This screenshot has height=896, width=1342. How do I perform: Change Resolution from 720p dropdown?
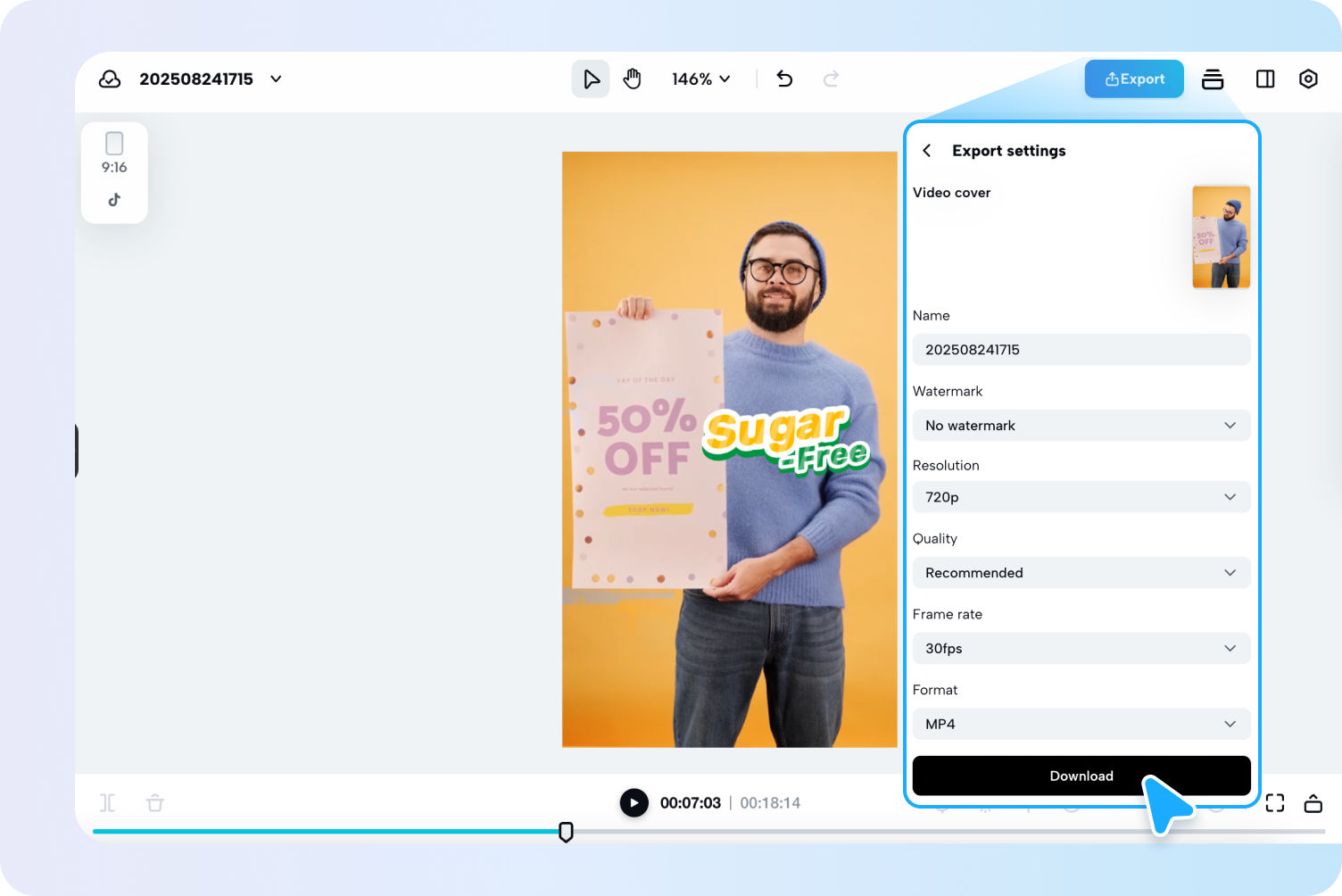click(x=1081, y=497)
